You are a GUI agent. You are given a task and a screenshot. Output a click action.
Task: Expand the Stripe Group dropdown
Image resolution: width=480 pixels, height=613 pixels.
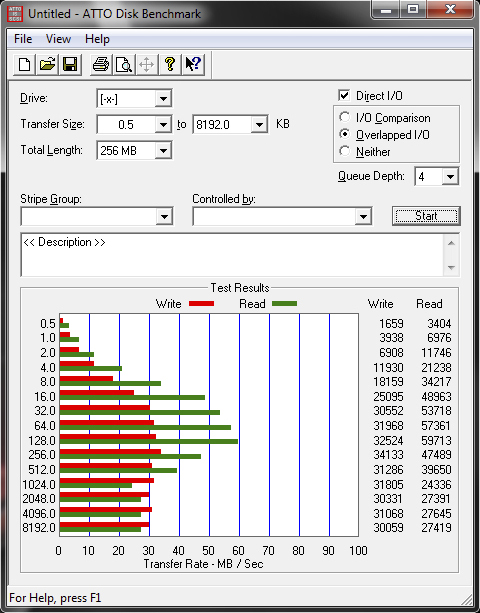(164, 216)
